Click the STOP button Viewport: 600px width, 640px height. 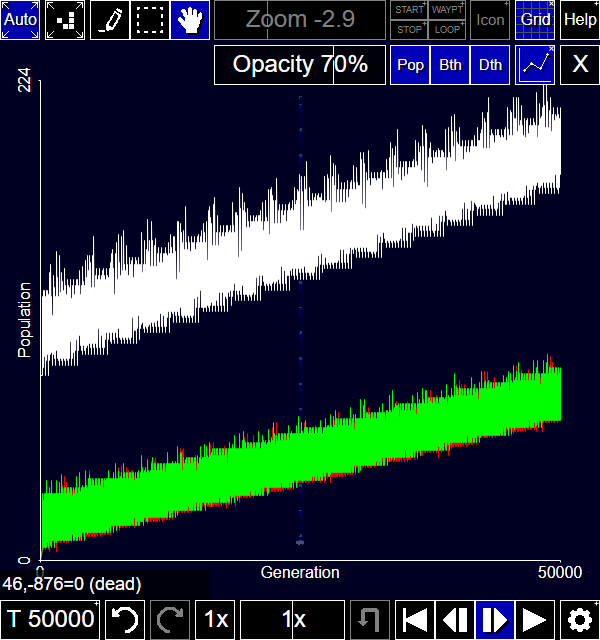pos(409,30)
